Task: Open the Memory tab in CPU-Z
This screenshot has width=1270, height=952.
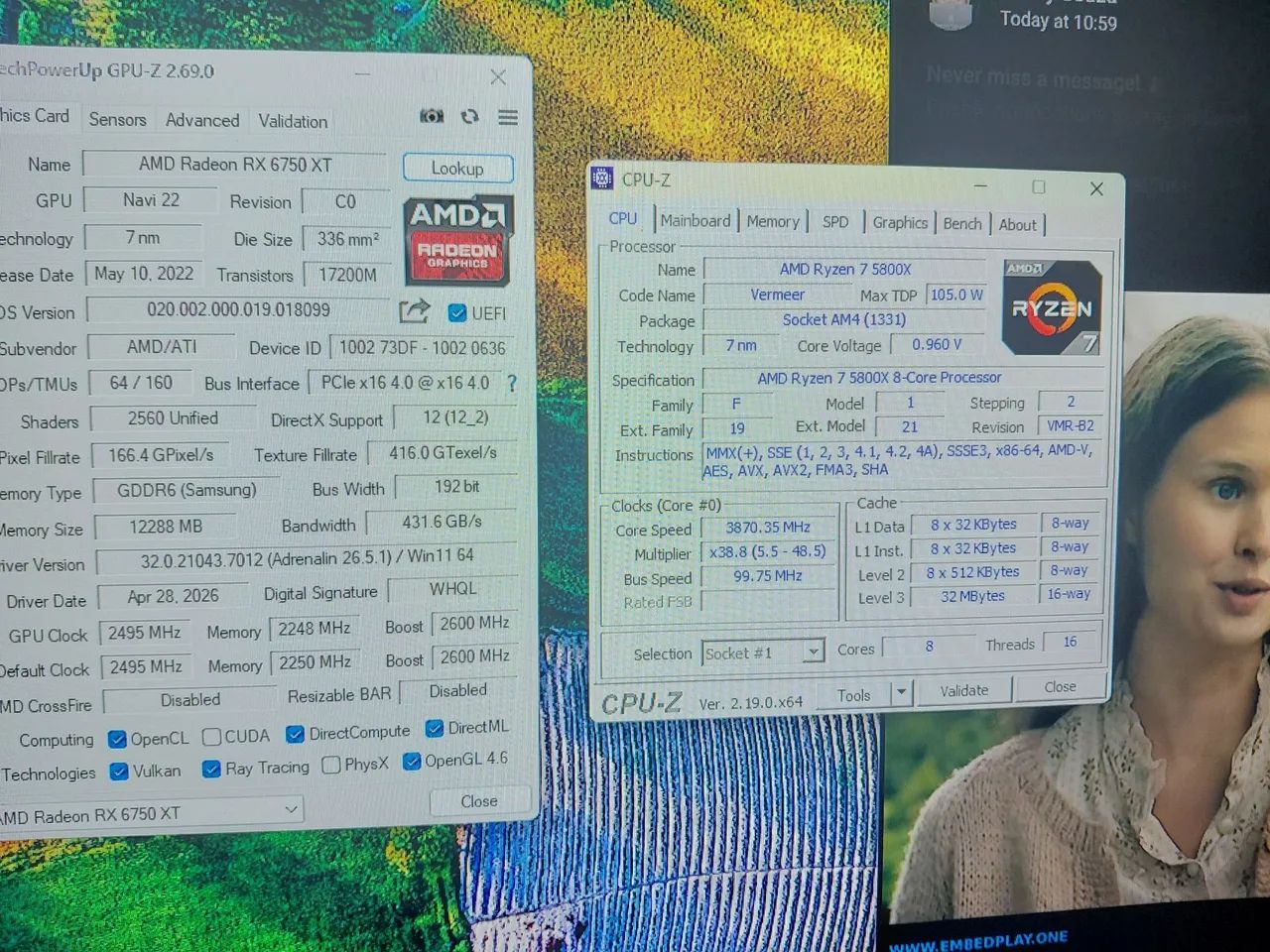Action: click(773, 222)
